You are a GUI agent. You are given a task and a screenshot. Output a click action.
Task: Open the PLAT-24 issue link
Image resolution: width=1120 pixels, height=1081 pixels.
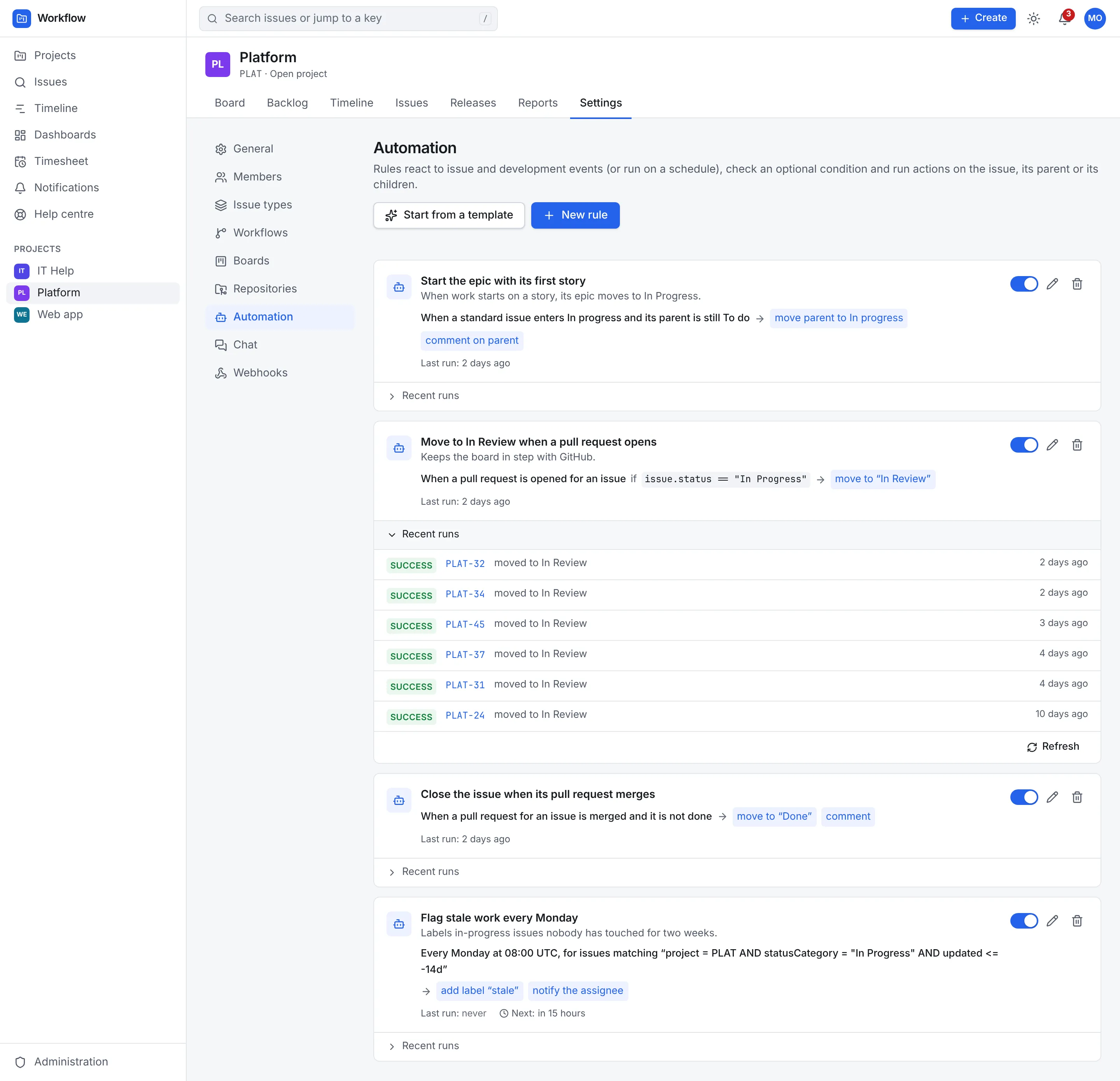[x=465, y=715]
